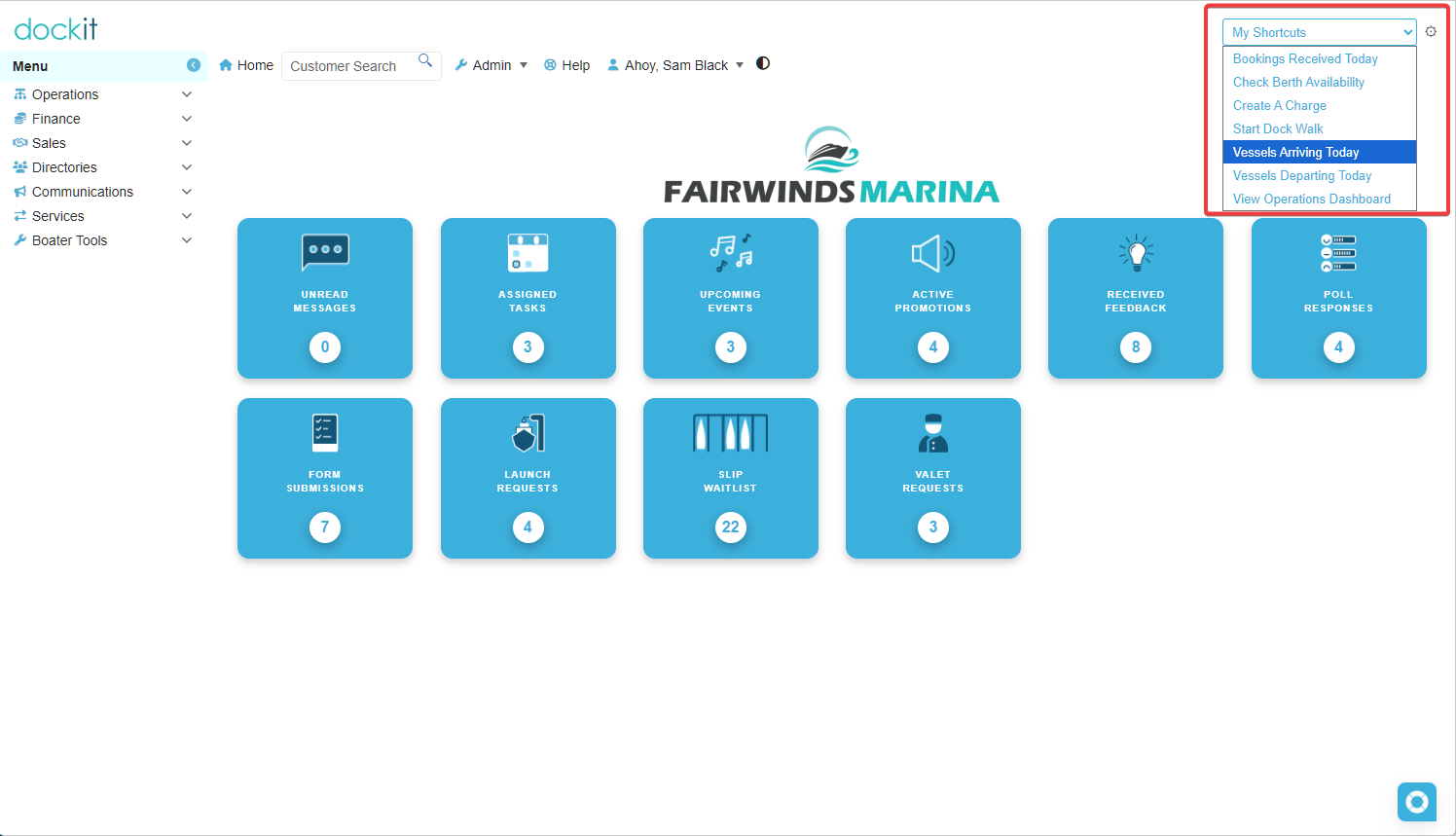Screen dimensions: 1456x836
Task: Toggle the dark mode contrast icon
Action: coord(763,63)
